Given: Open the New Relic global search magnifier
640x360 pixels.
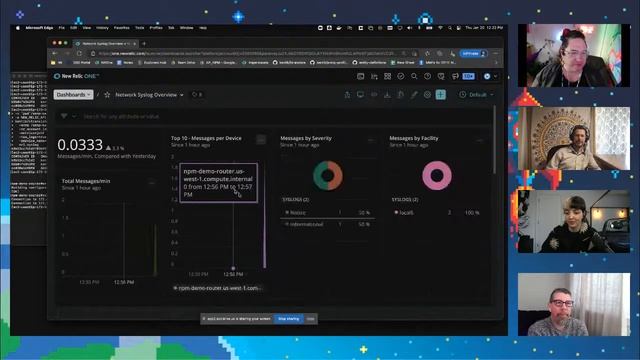Looking at the screenshot, I should pyautogui.click(x=414, y=76).
